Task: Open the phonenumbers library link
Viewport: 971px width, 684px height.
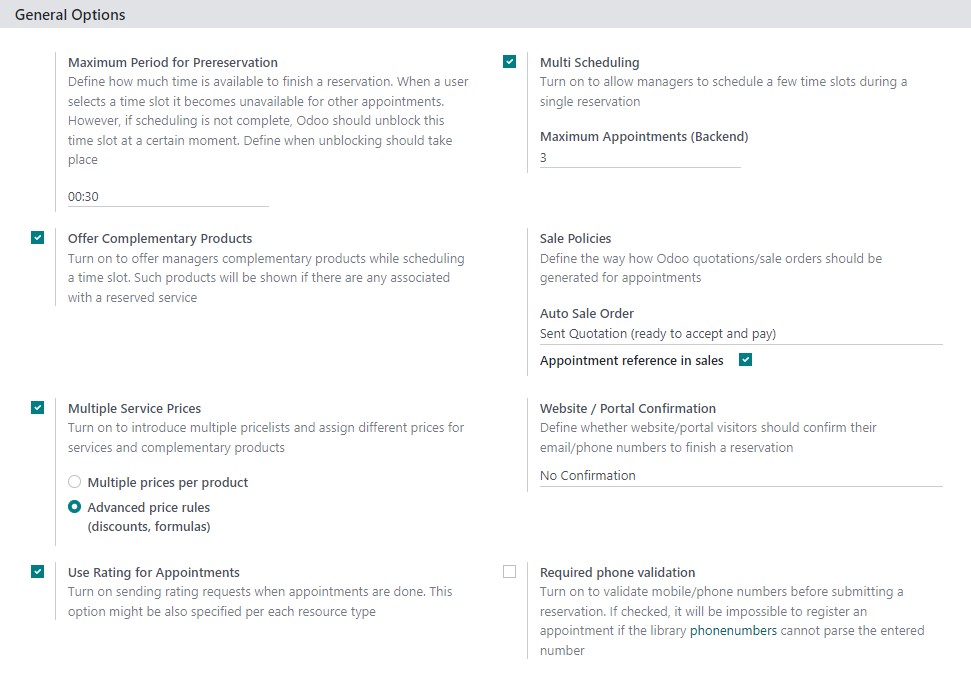Action: [733, 631]
